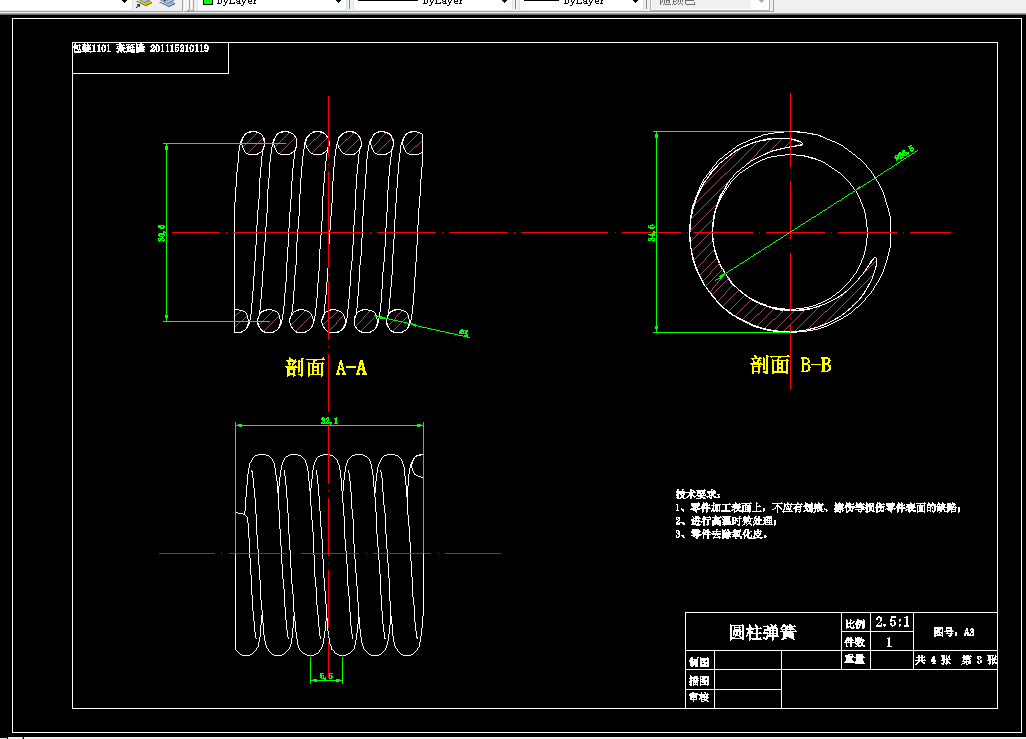1026x739 pixels.
Task: Select the title block text 圆柱弹簧
Action: point(762,632)
